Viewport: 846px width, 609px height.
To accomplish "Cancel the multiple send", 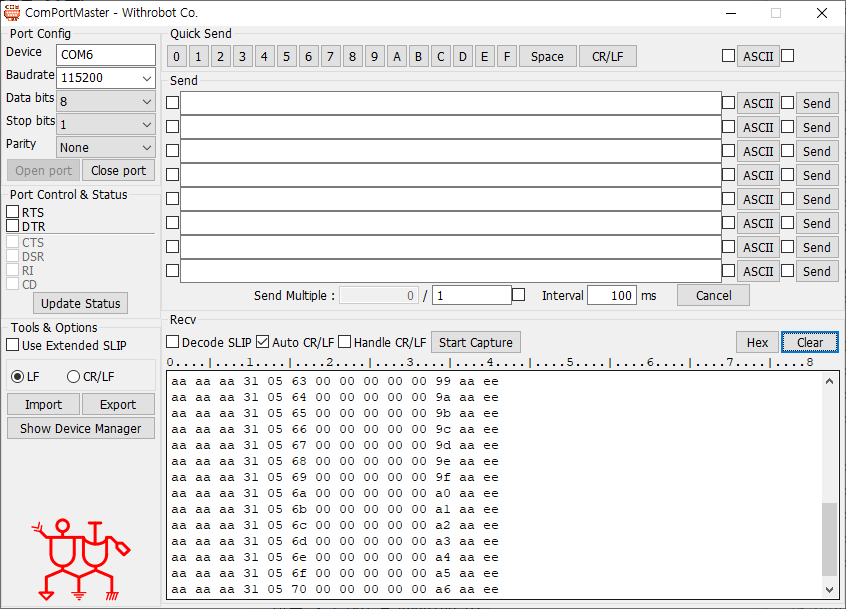I will (x=713, y=296).
